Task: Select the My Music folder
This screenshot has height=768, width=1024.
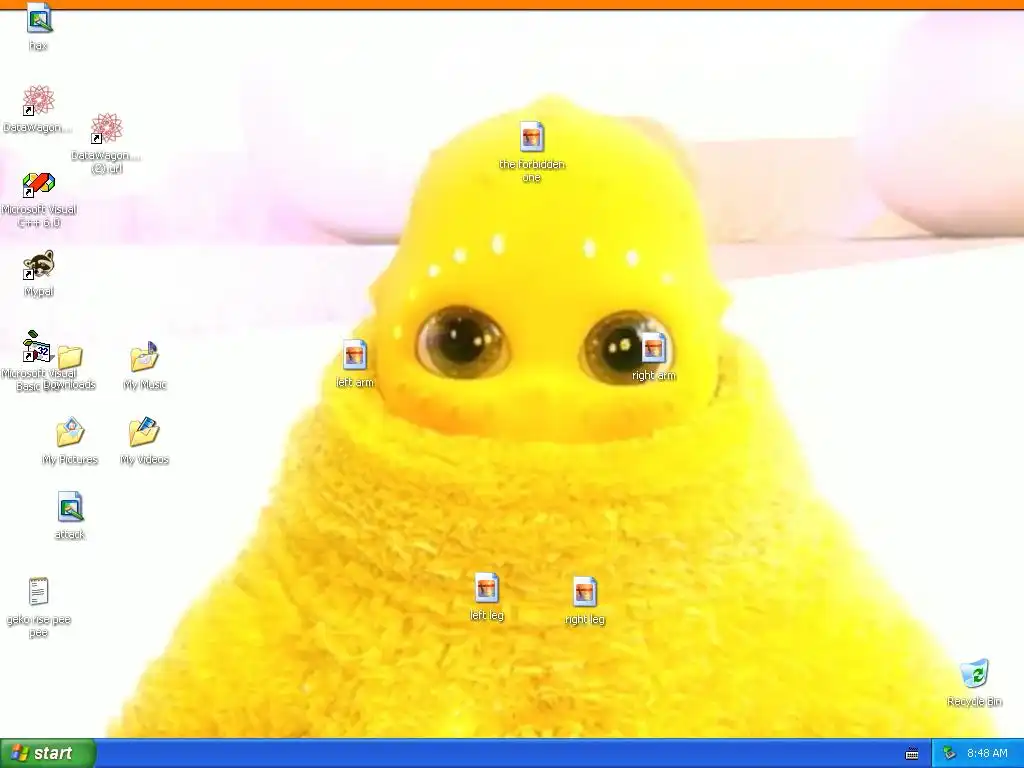Action: (144, 357)
